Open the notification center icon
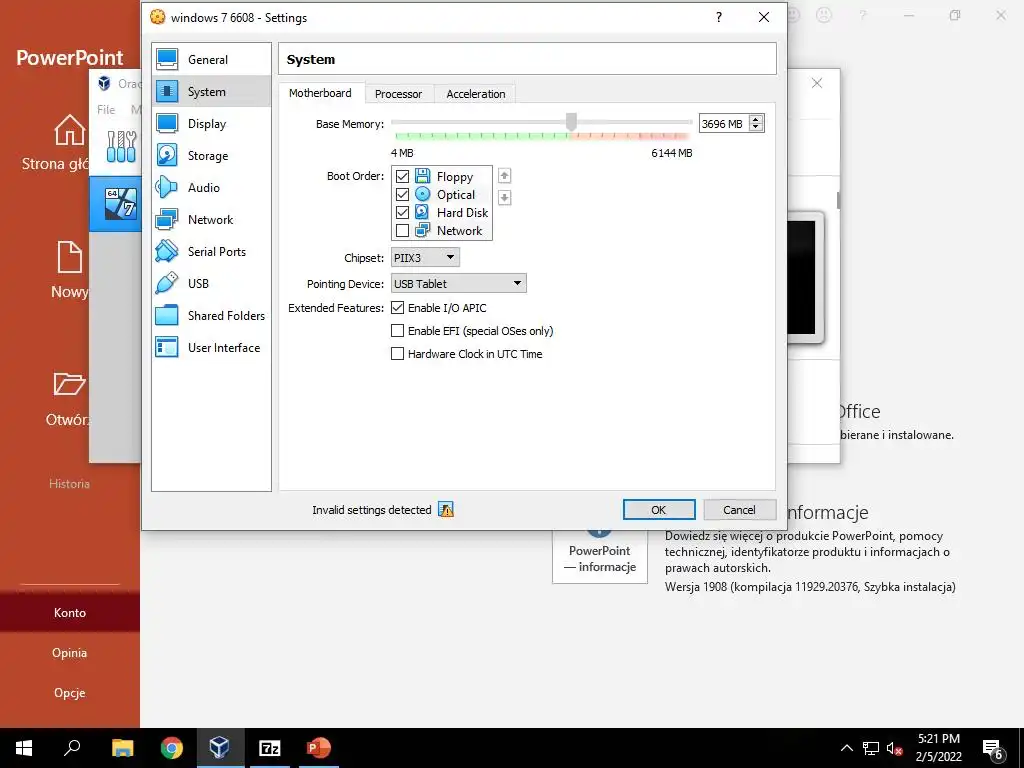Viewport: 1024px width, 768px height. [993, 749]
